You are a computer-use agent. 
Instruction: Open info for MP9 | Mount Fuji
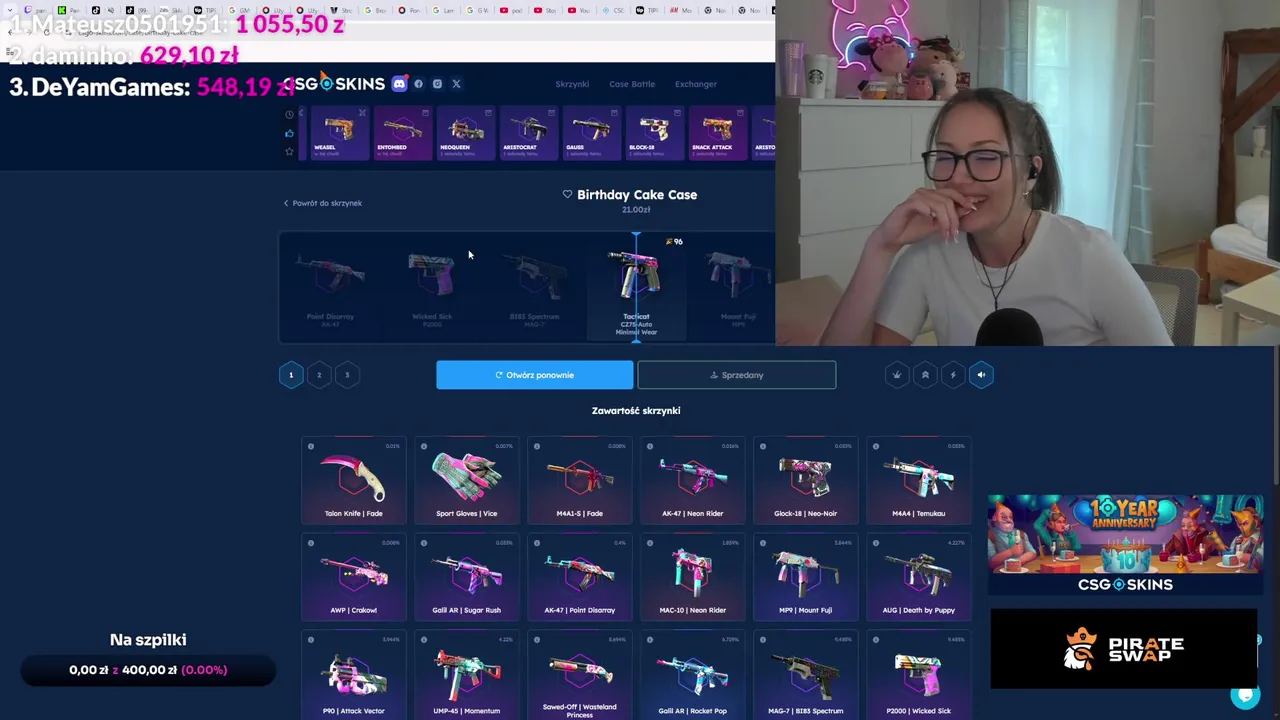[763, 543]
